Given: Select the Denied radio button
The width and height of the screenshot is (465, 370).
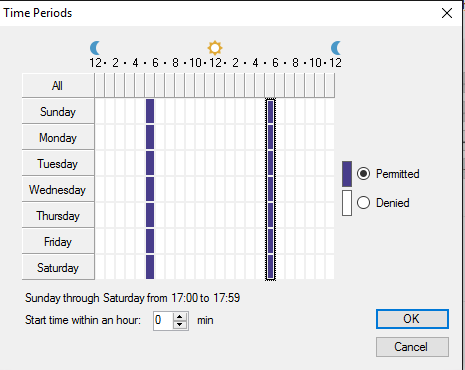Looking at the screenshot, I should coord(363,203).
